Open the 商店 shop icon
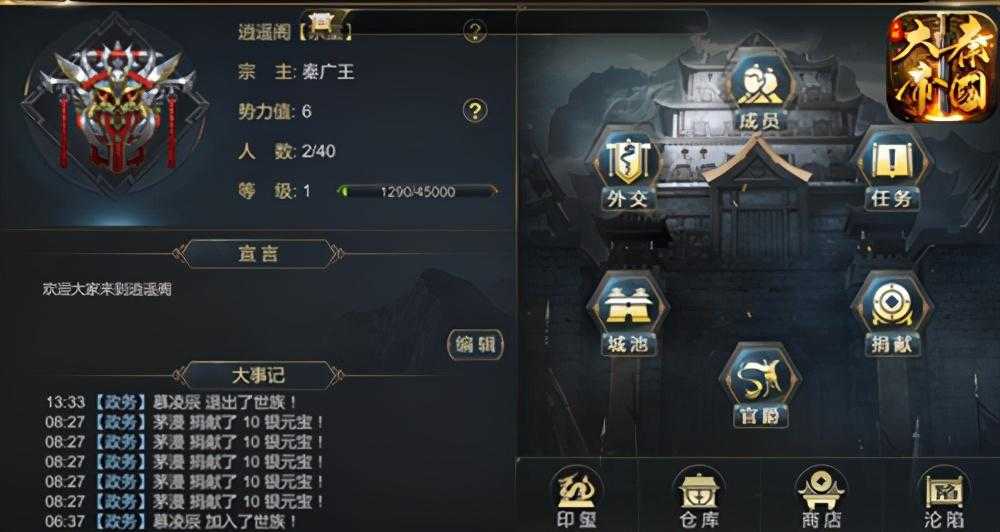 tap(821, 499)
